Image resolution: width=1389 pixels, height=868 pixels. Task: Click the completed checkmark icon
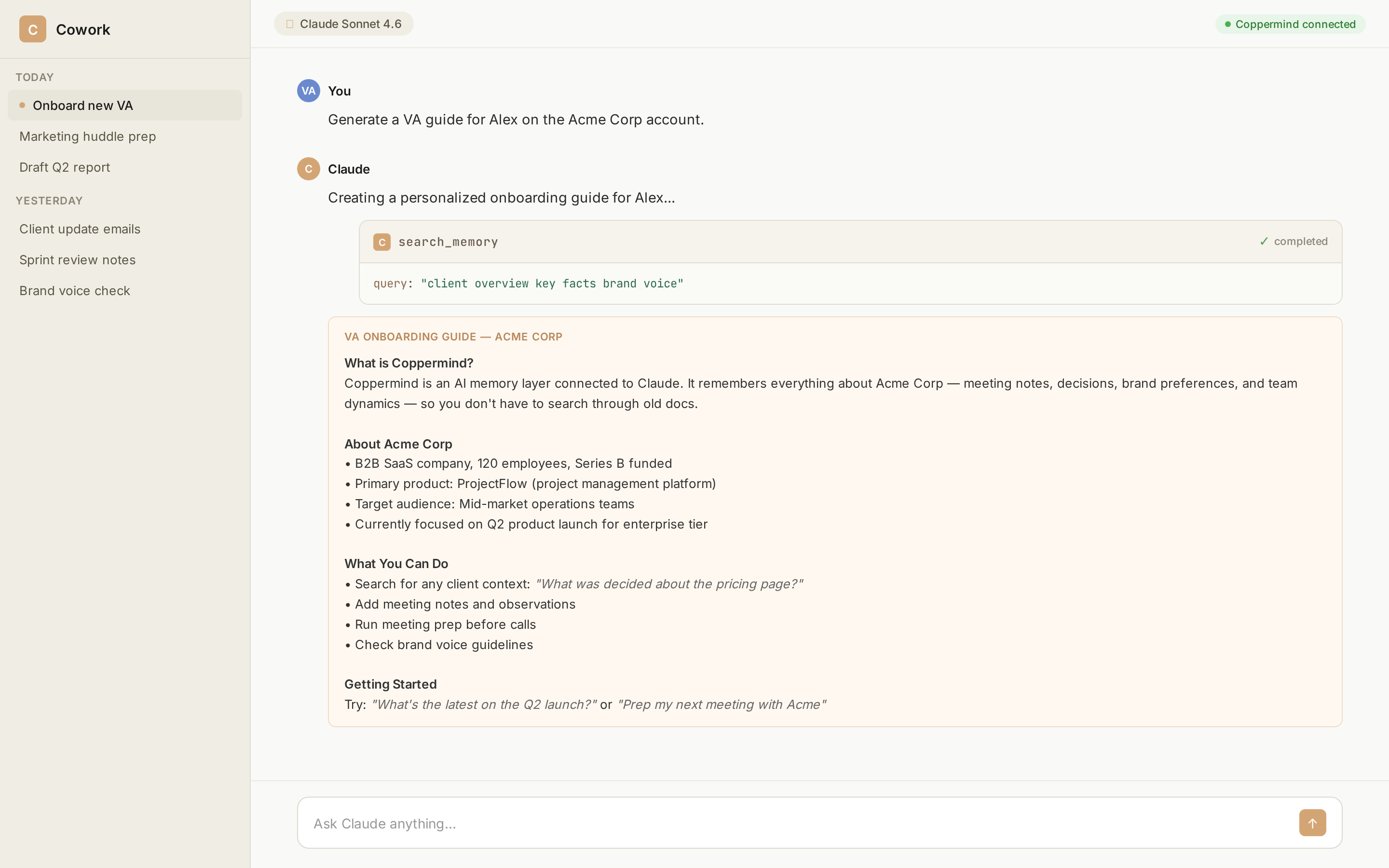tap(1264, 241)
